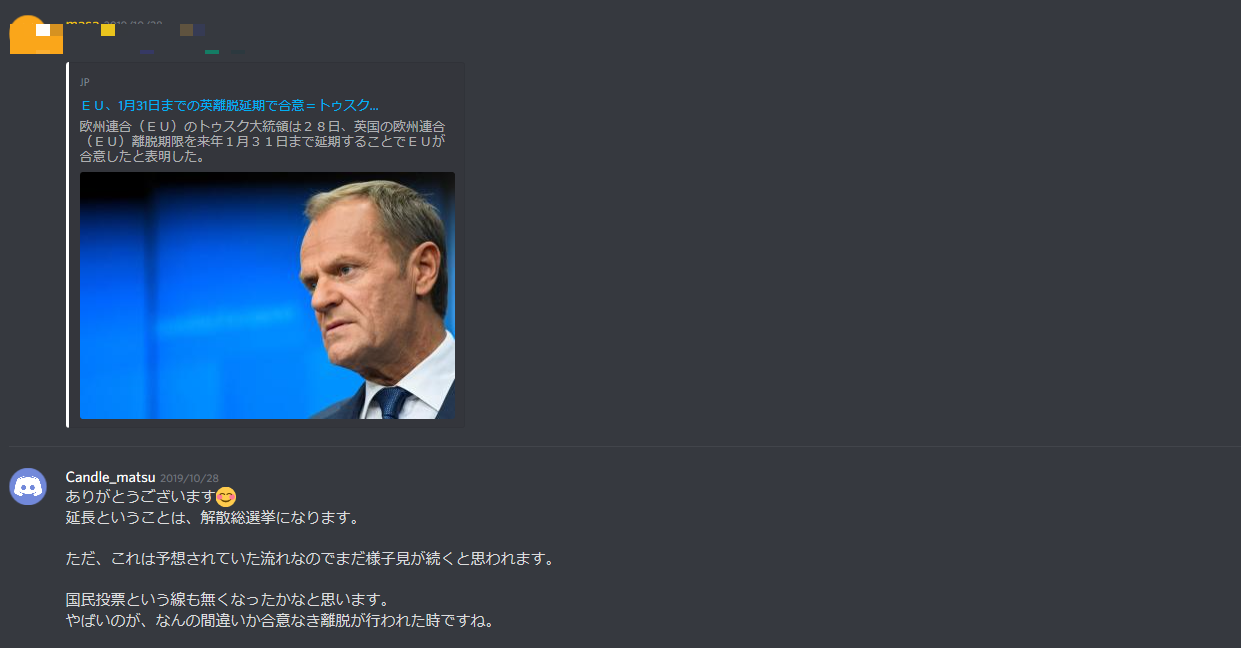Click the 2019/10/28 timestamp beside Candle_matsu
Image resolution: width=1241 pixels, height=648 pixels.
tap(189, 478)
